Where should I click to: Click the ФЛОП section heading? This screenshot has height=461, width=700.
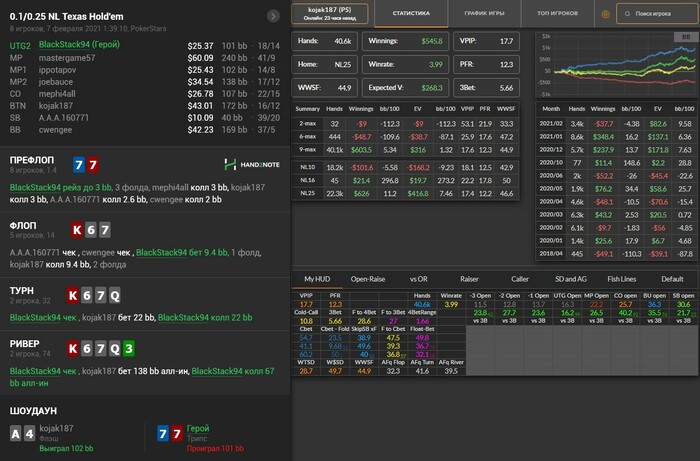coord(23,226)
